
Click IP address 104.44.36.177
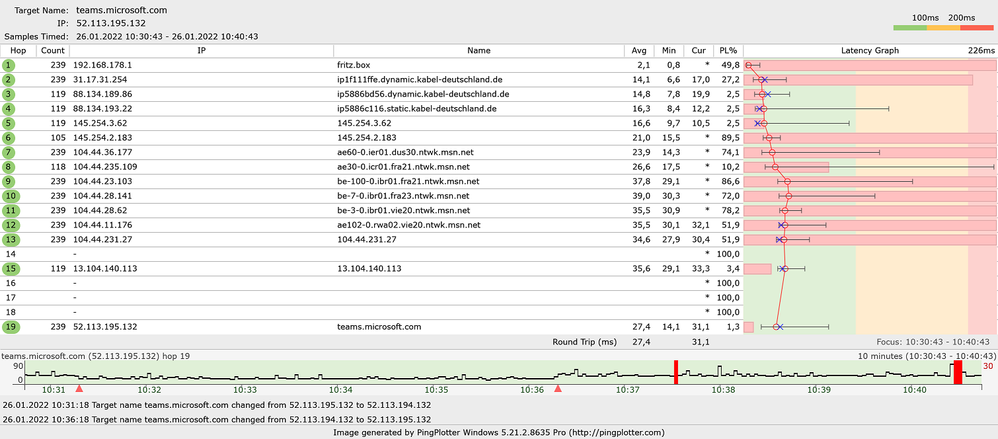(102, 153)
